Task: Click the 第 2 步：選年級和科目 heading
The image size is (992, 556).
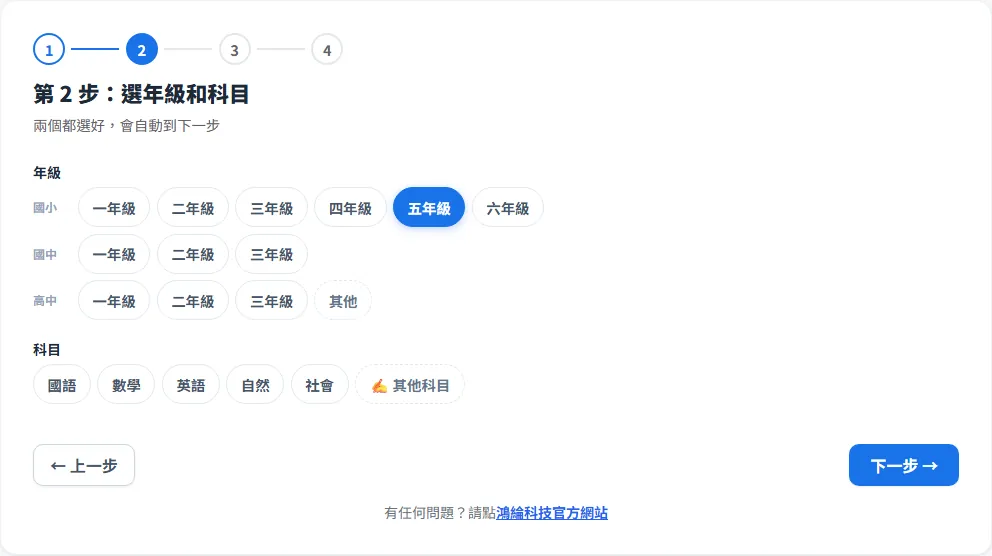Action: [141, 94]
